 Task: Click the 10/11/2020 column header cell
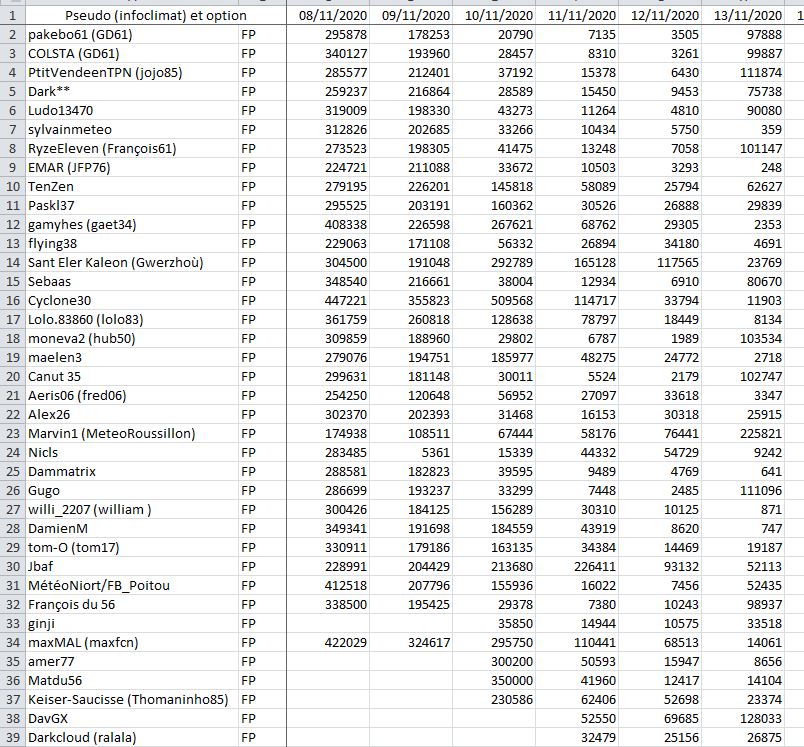[494, 15]
